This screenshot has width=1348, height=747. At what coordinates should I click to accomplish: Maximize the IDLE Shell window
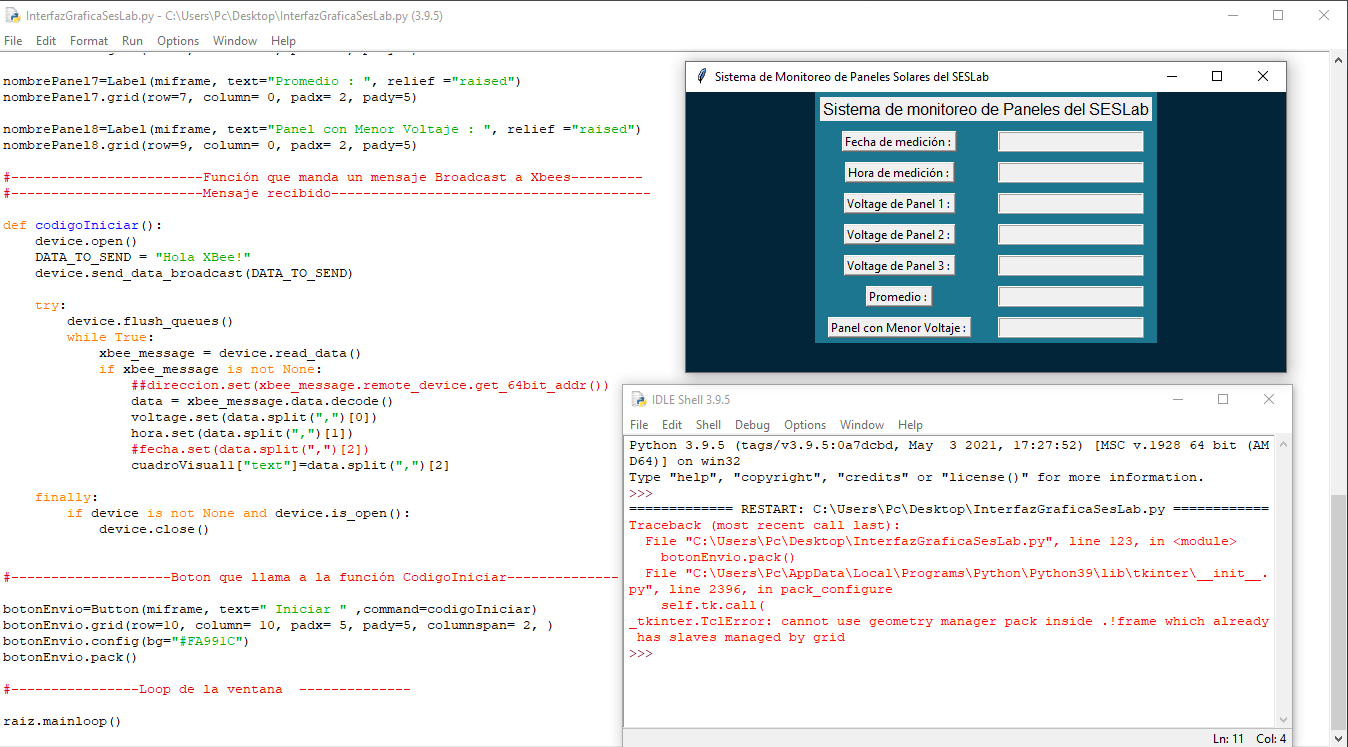(1222, 399)
